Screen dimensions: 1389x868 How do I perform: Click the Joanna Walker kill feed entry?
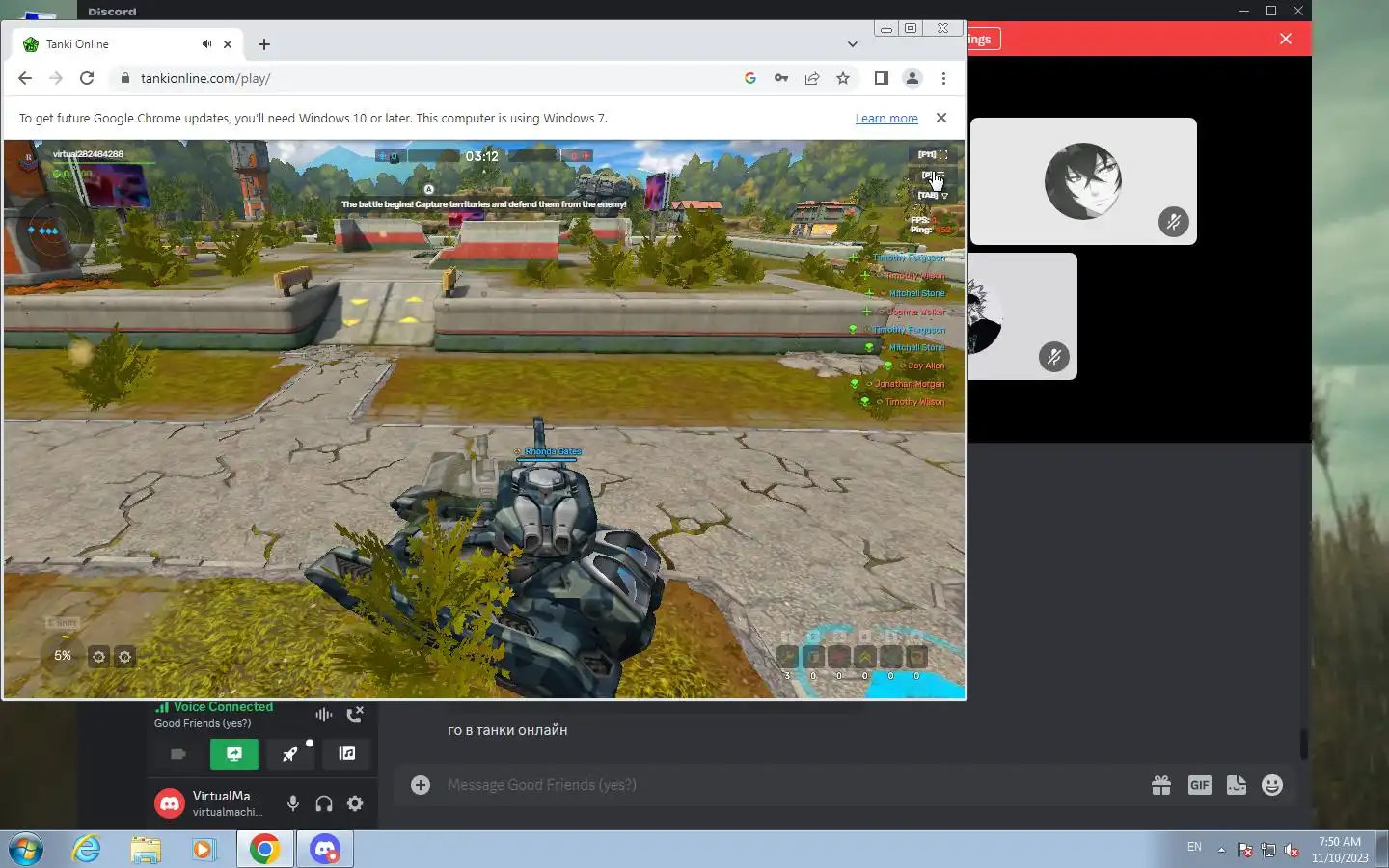[x=906, y=312]
